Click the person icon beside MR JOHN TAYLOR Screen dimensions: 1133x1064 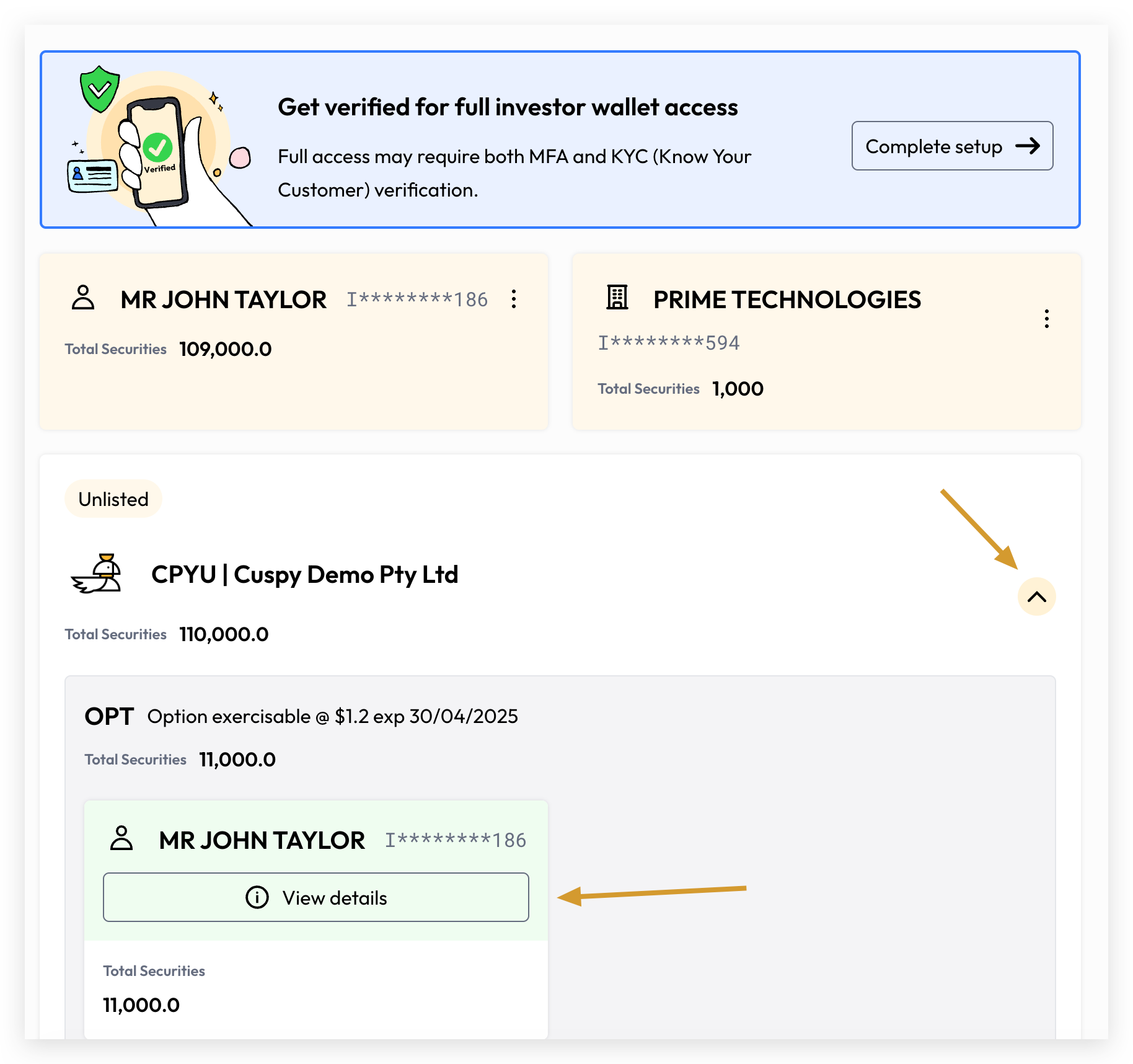tap(83, 298)
